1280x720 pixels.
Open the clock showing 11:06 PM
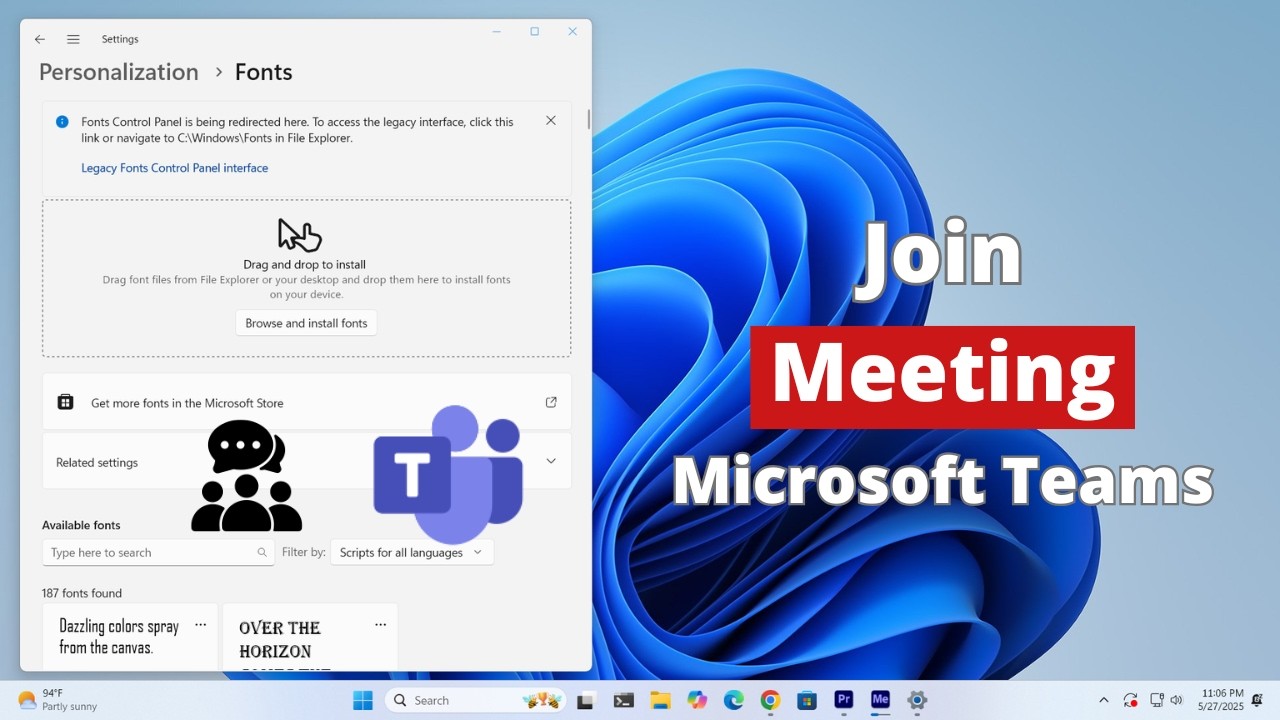click(x=1221, y=700)
